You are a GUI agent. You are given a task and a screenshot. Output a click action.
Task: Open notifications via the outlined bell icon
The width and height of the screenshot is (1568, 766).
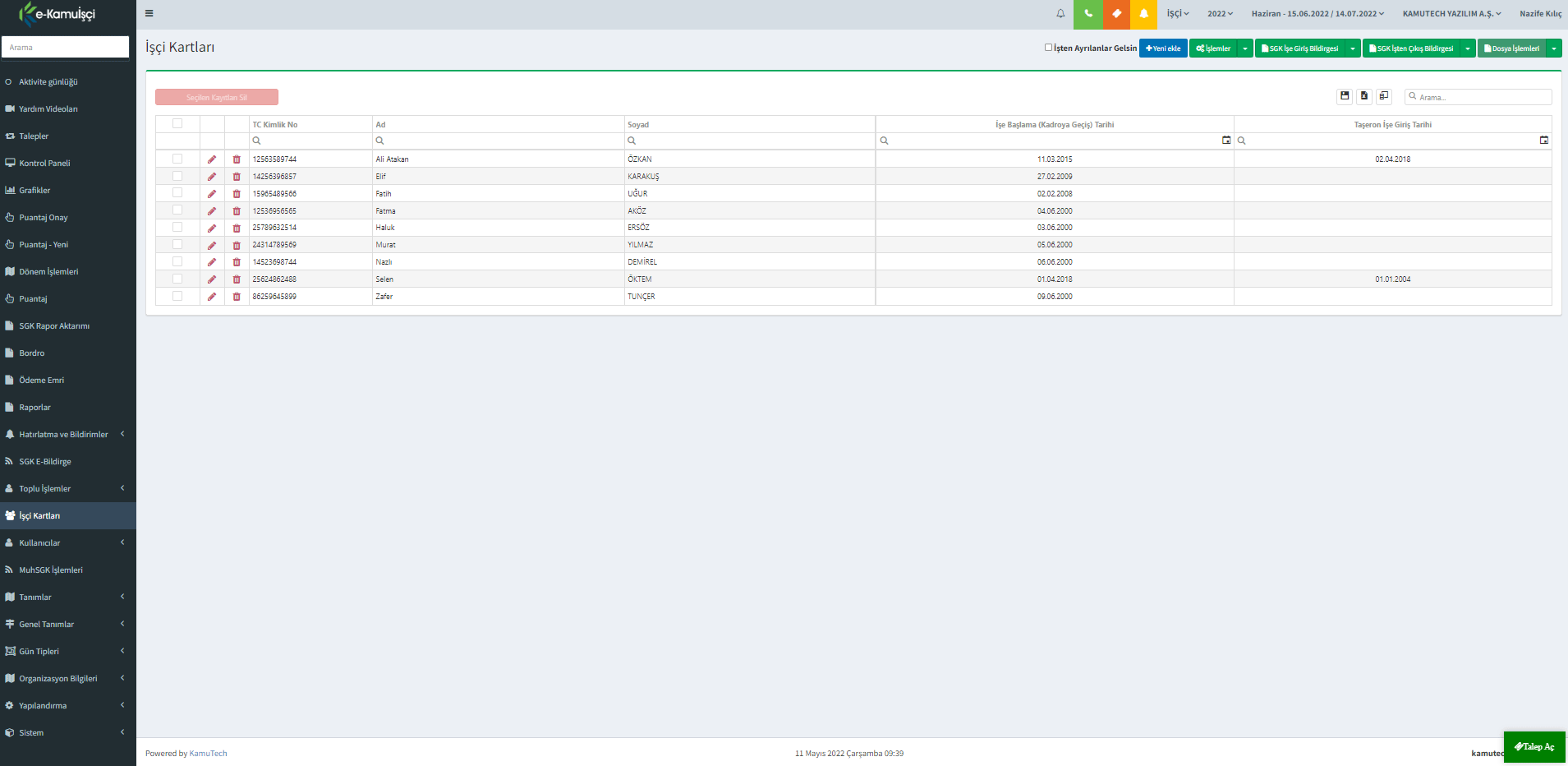click(1060, 13)
